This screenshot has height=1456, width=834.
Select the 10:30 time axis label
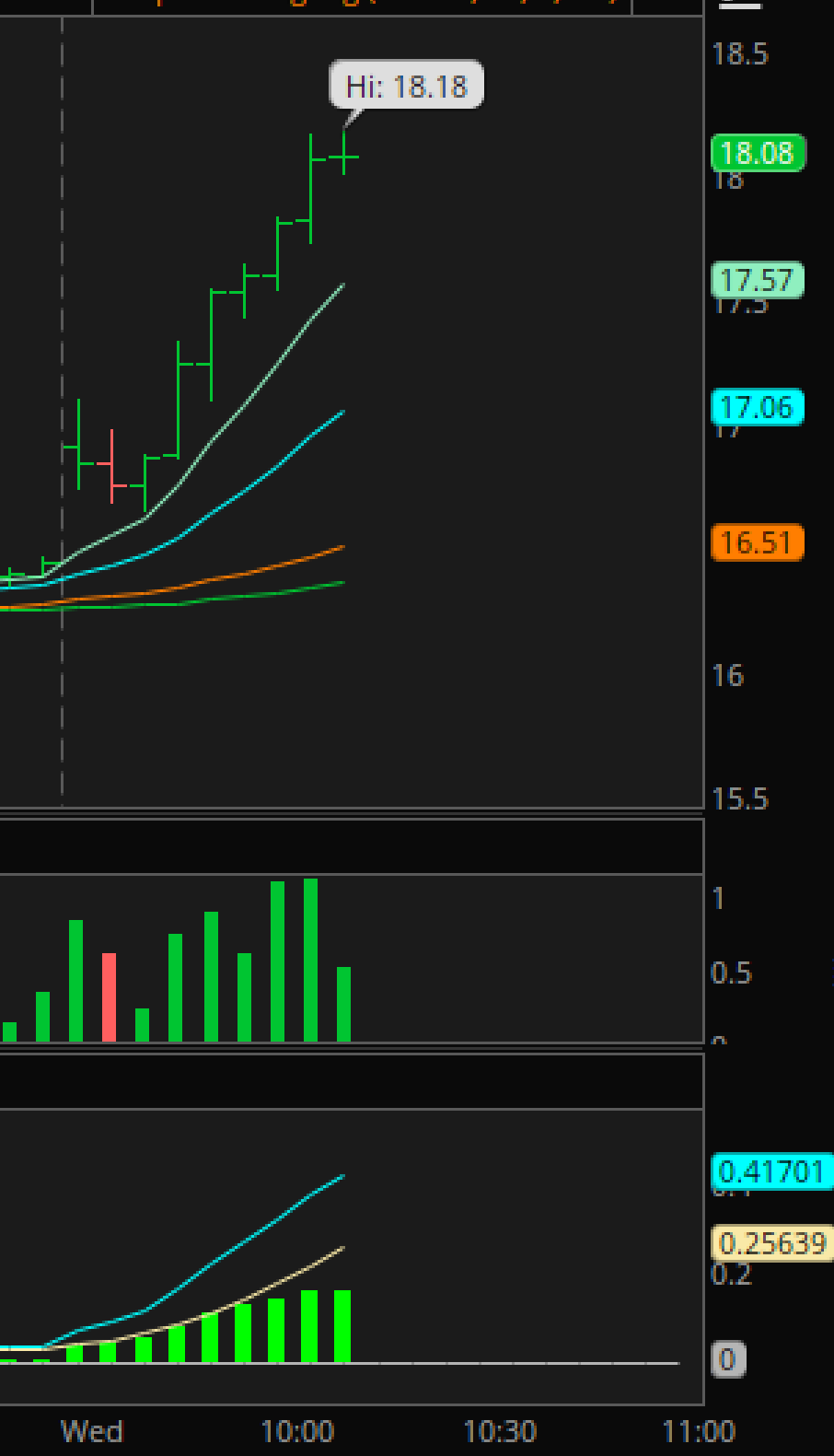click(499, 1432)
